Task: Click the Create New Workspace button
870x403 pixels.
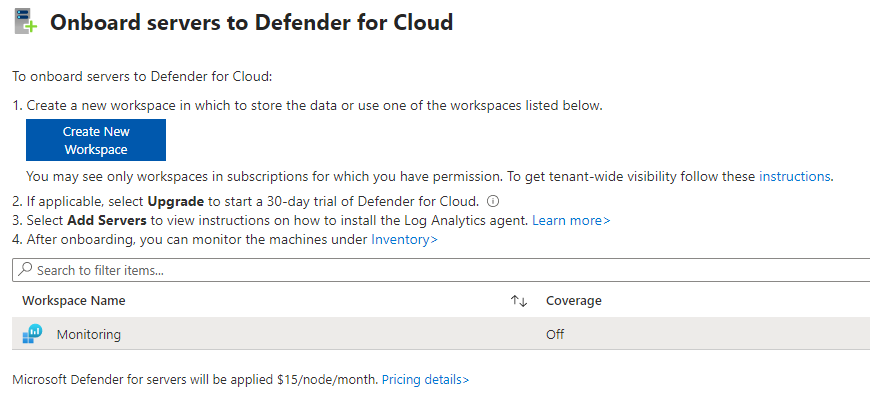Action: click(x=95, y=140)
